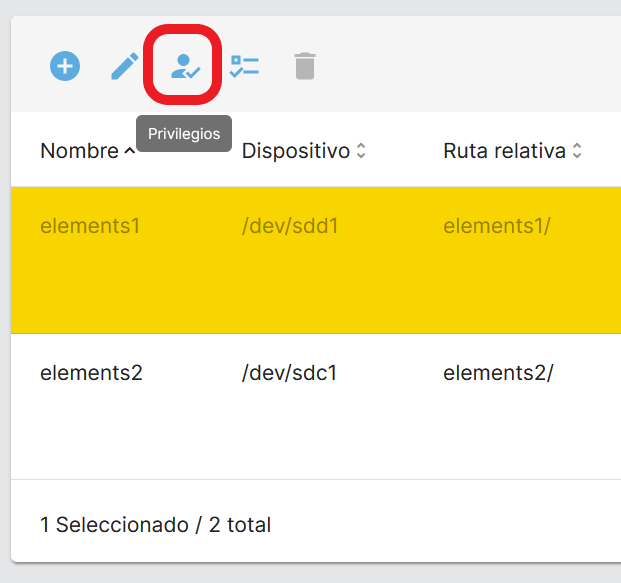Toggle the sort arrows beside Ruta relativa
The image size is (621, 583).
point(577,151)
